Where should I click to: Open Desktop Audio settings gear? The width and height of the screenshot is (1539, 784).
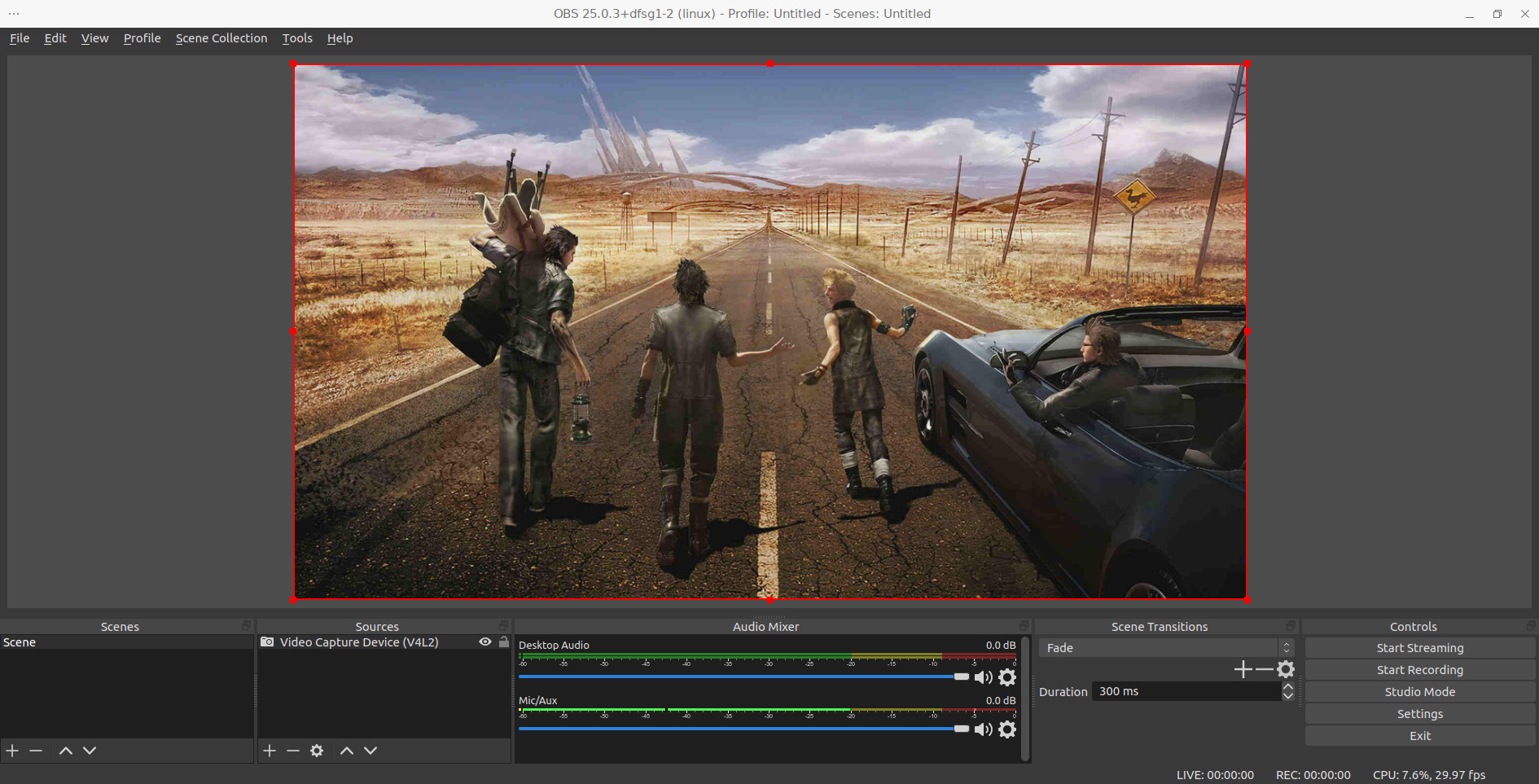tap(1007, 677)
